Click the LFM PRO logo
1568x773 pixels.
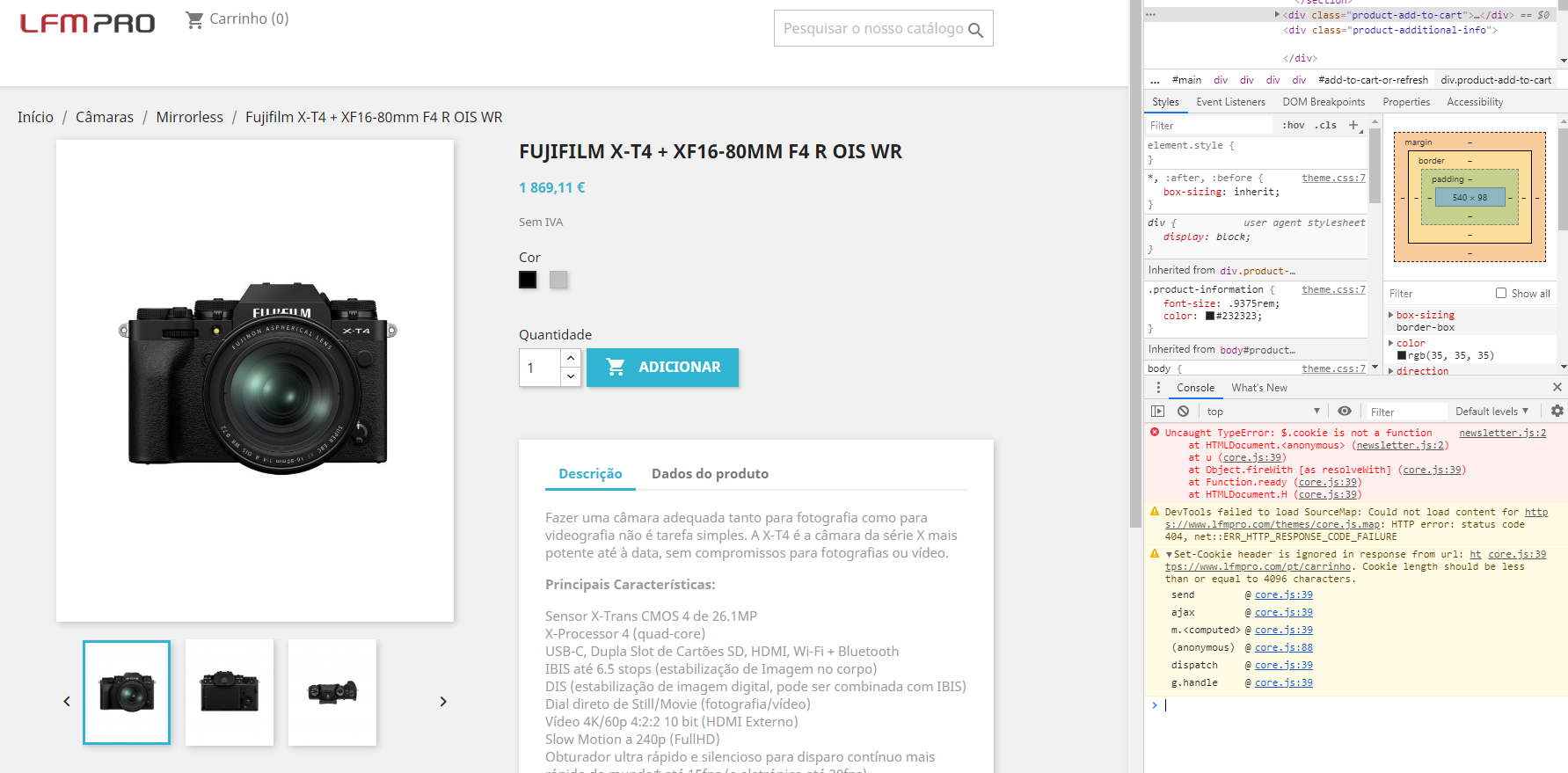tap(87, 23)
